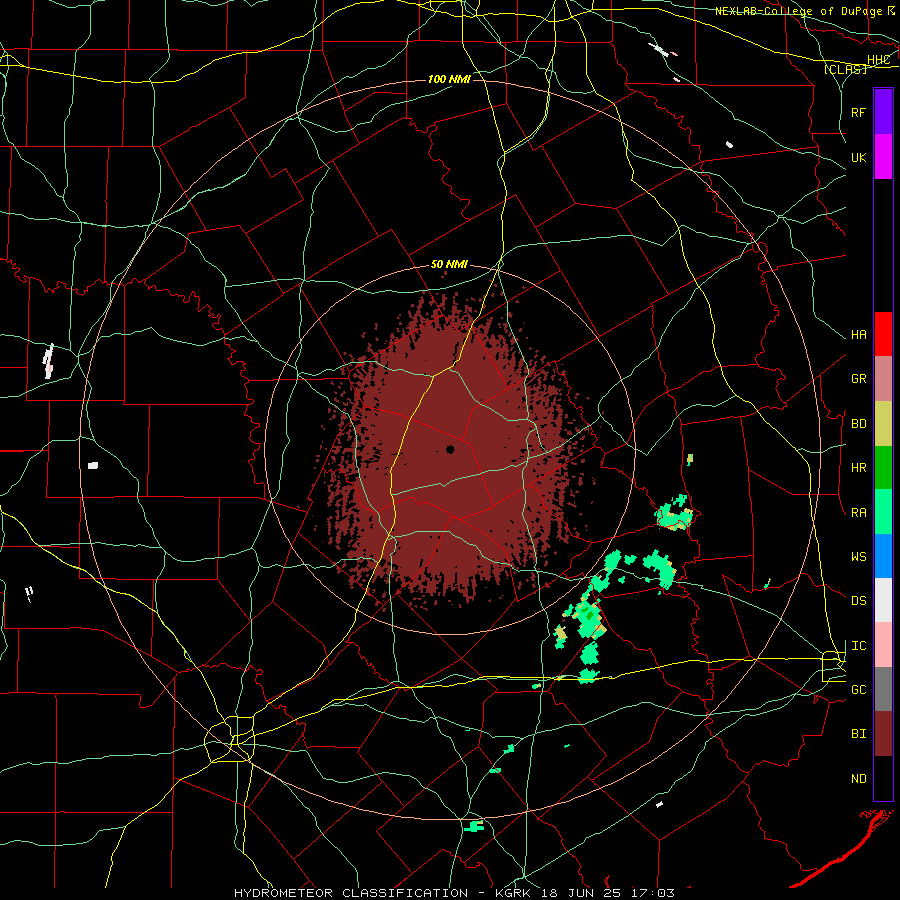Pick the HR dark green legend swatch
The image size is (900, 900).
pyautogui.click(x=883, y=467)
